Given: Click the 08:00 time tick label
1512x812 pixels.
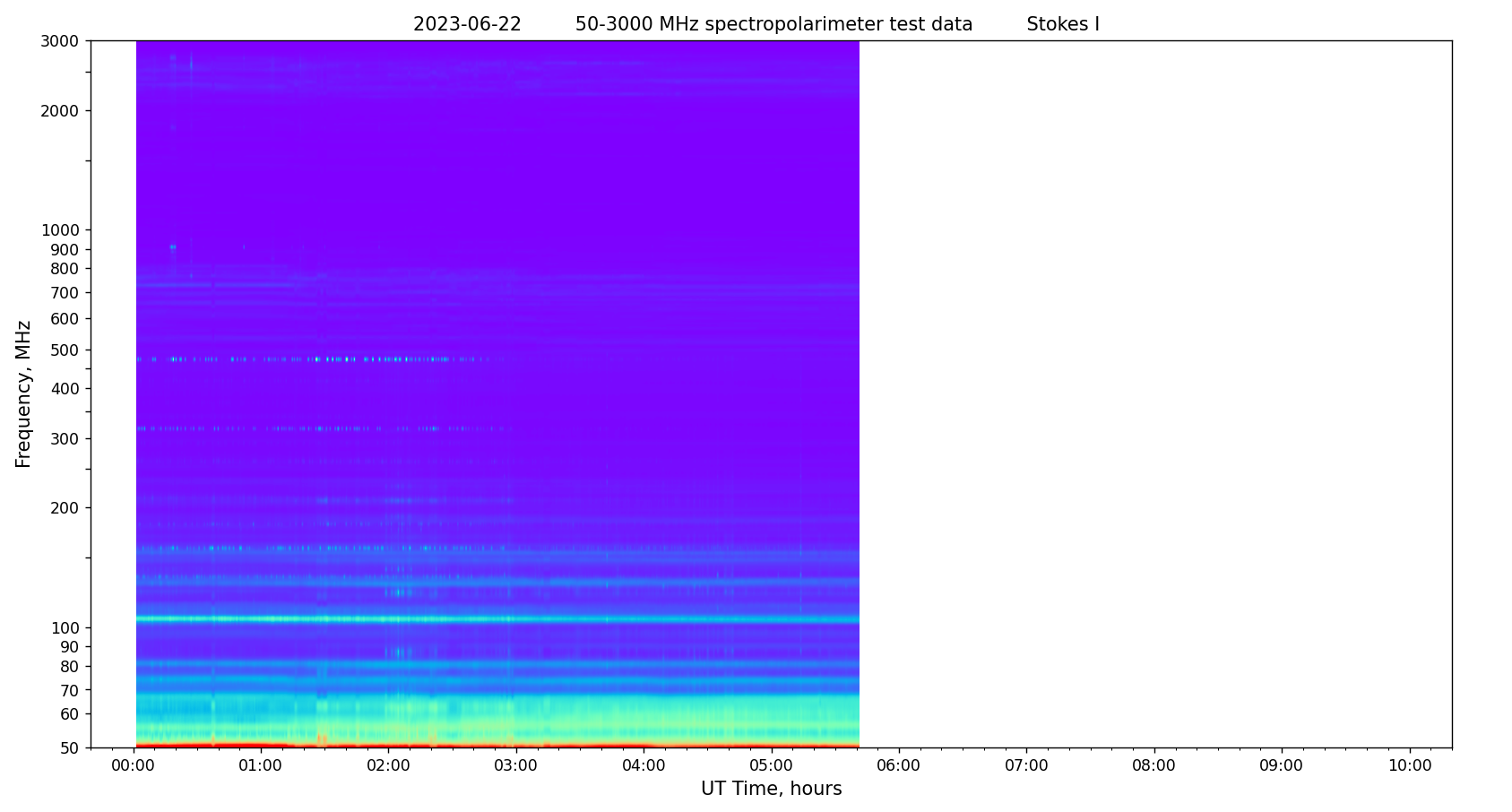Looking at the screenshot, I should tap(1153, 765).
